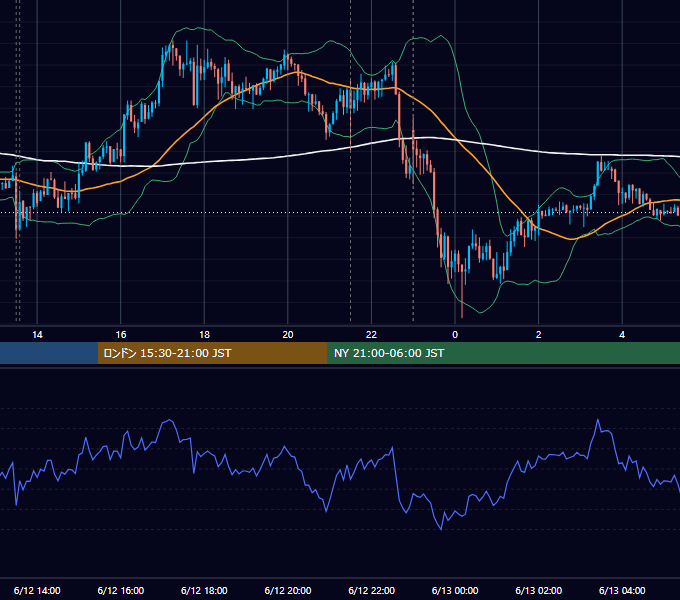Click the 6/12 20:00 date label
Image resolution: width=680 pixels, height=600 pixels.
pos(288,590)
